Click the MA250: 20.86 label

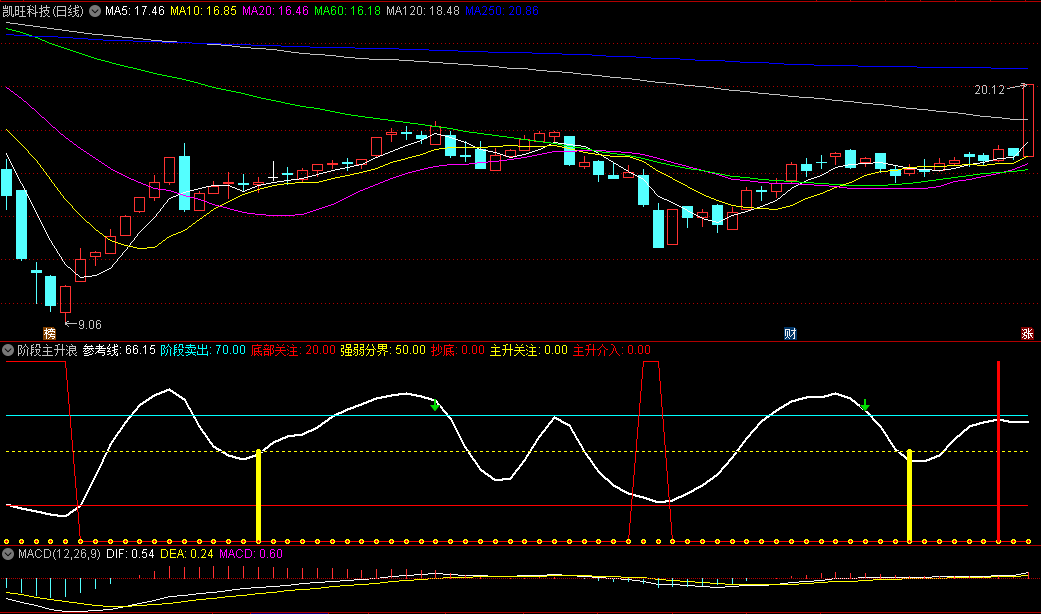pos(502,11)
